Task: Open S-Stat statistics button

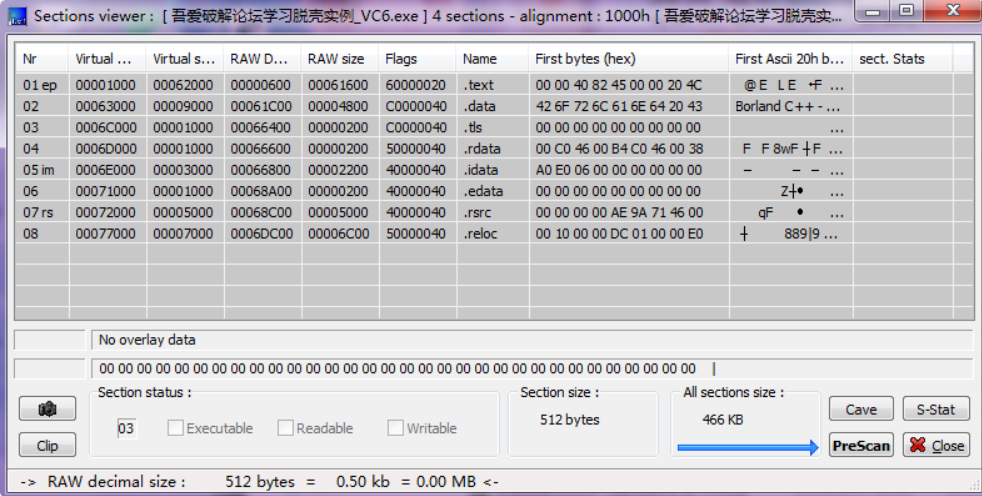Action: click(x=935, y=409)
